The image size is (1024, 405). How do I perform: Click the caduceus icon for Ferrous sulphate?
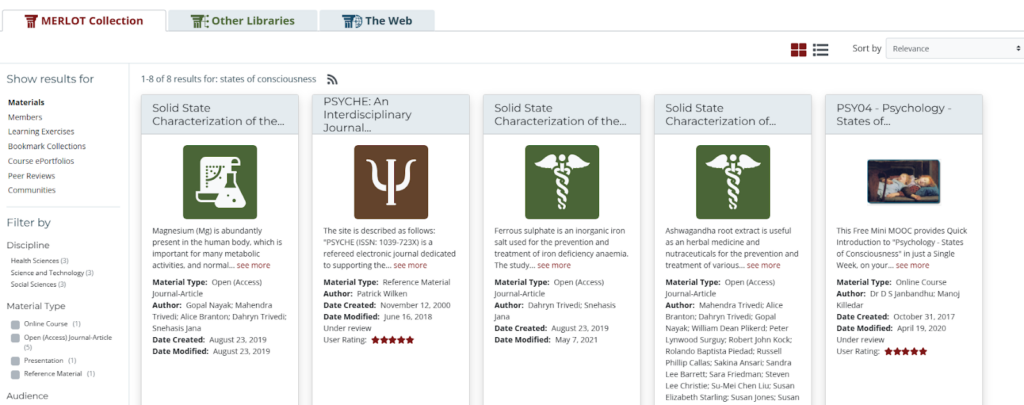coord(562,182)
